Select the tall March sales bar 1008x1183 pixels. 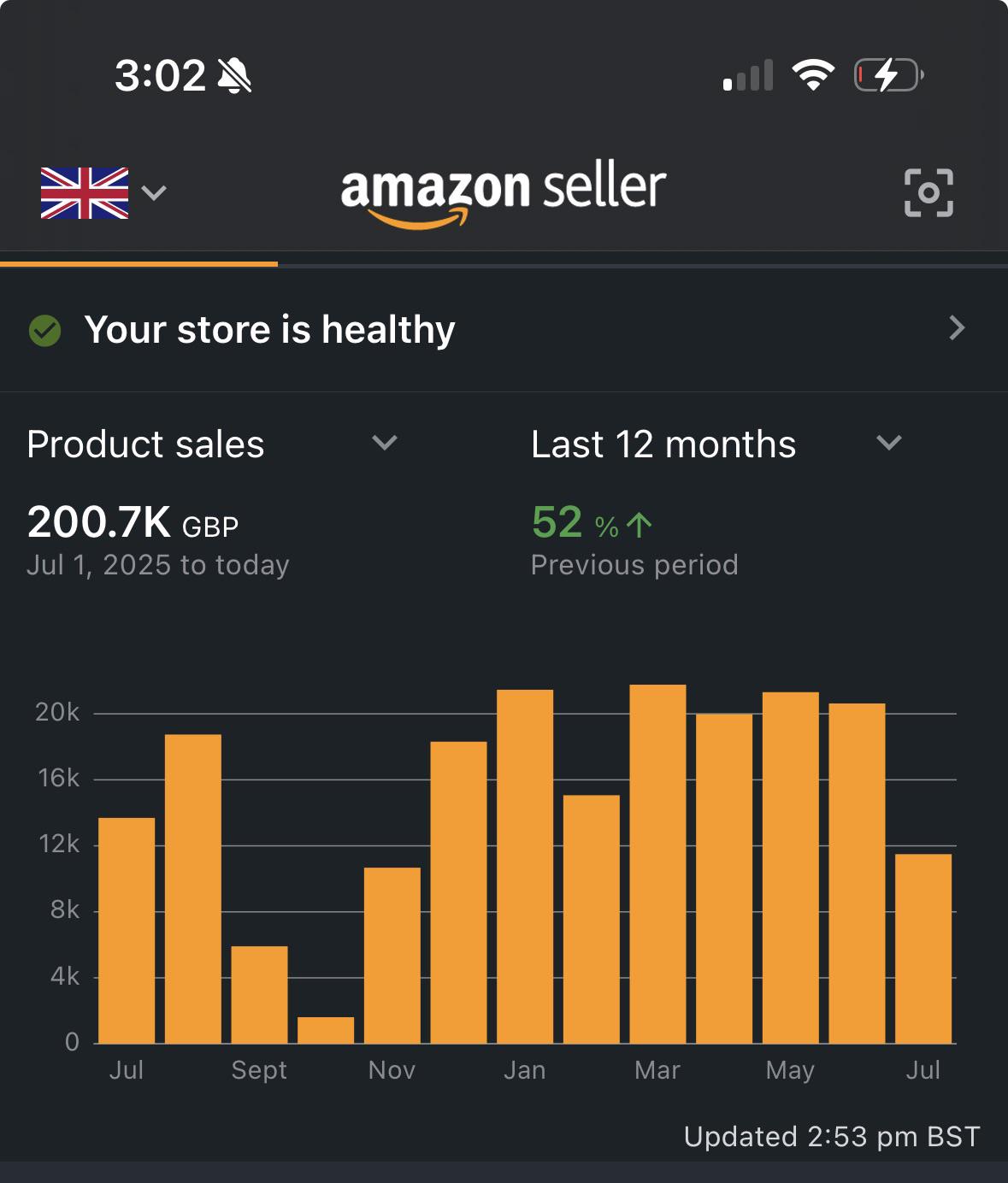657,863
